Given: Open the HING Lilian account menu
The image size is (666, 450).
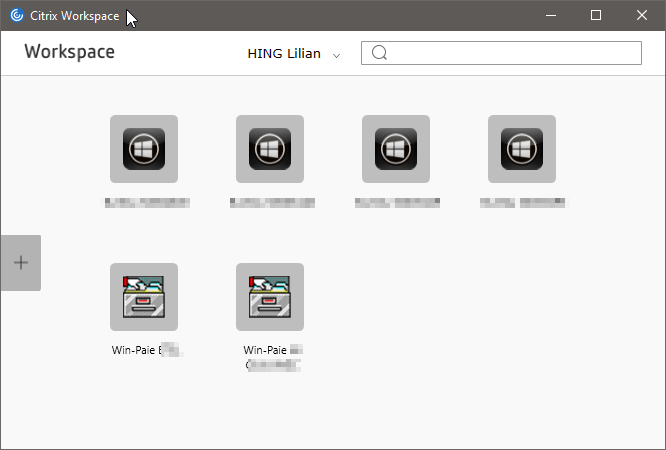Looking at the screenshot, I should point(284,54).
